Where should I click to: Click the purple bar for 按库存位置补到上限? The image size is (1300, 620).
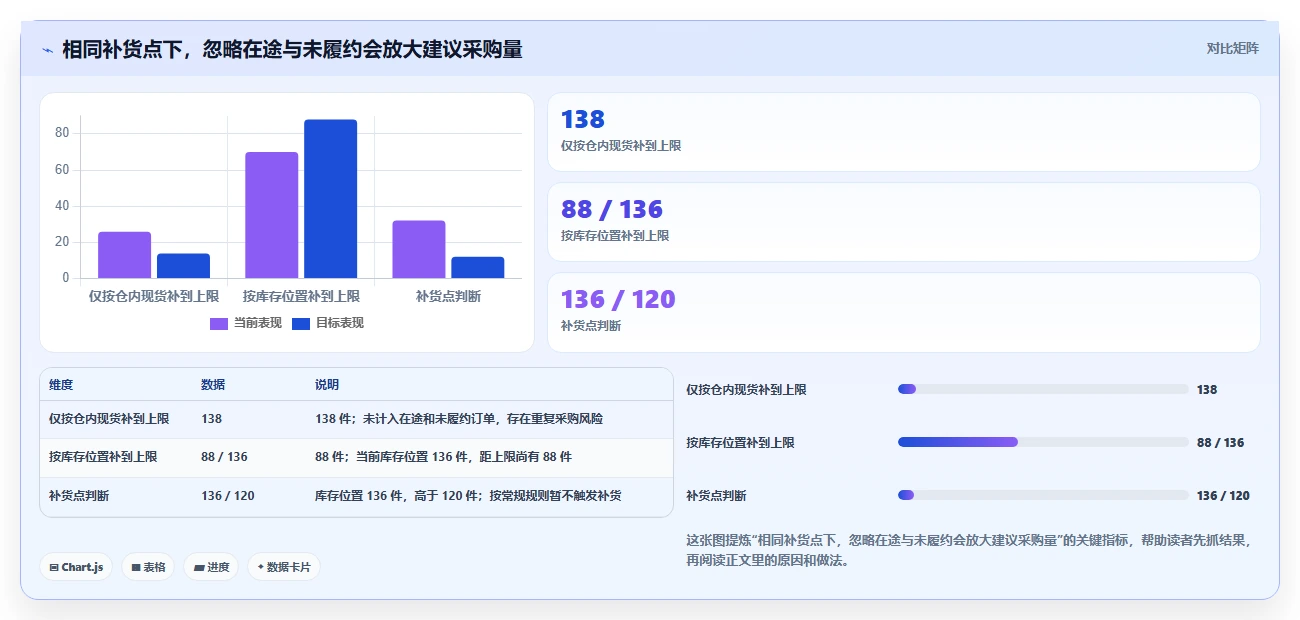point(272,215)
